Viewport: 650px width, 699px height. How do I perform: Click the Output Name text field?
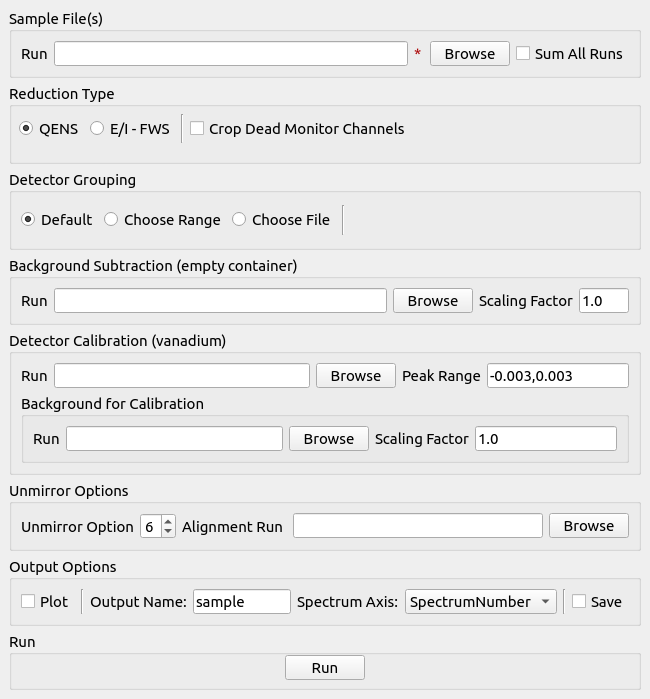tap(240, 602)
